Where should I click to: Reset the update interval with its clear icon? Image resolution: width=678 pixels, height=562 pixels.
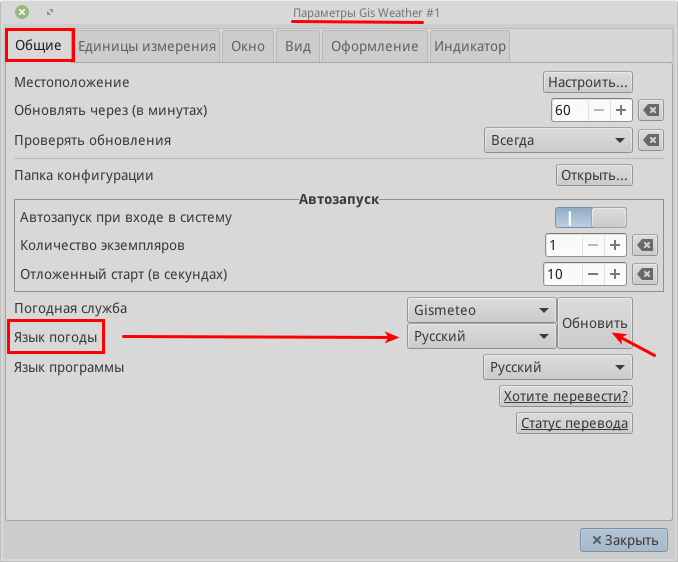(651, 110)
